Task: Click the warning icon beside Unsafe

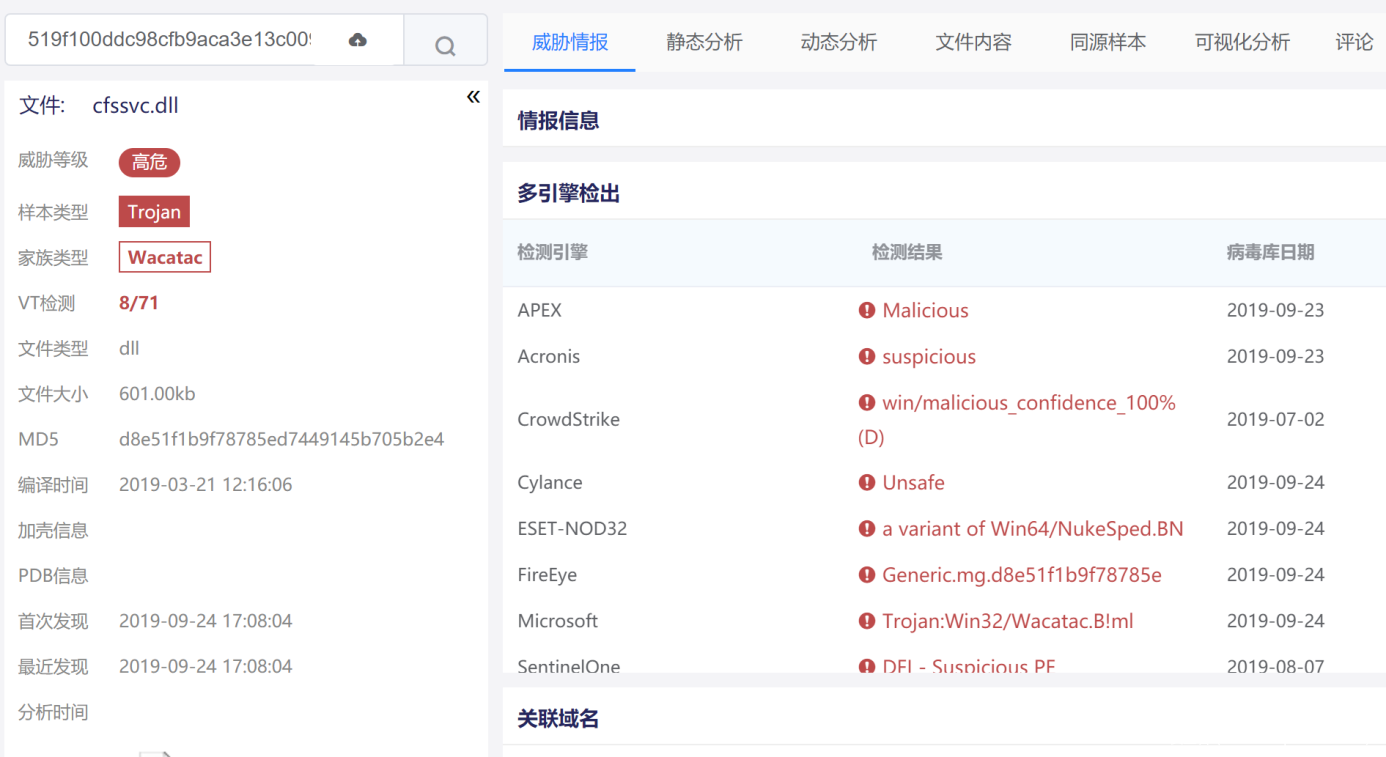Action: pyautogui.click(x=867, y=482)
